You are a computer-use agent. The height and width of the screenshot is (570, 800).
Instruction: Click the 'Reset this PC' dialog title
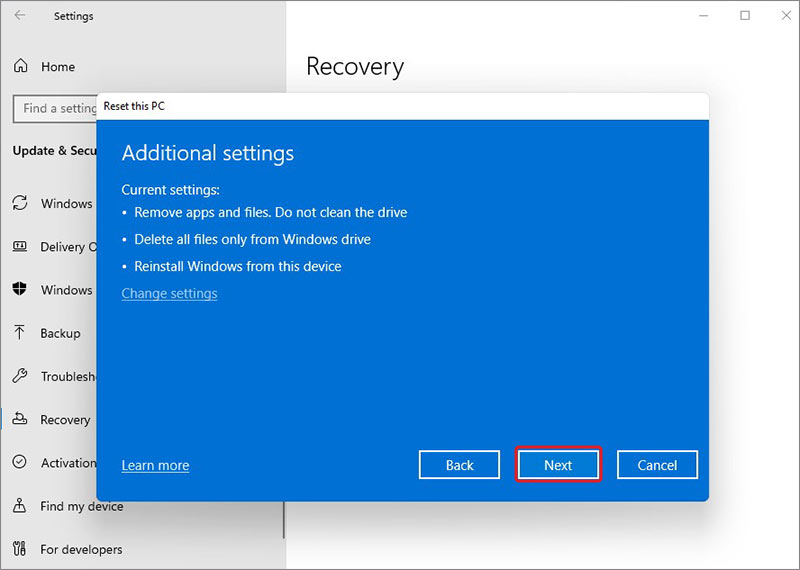point(134,106)
